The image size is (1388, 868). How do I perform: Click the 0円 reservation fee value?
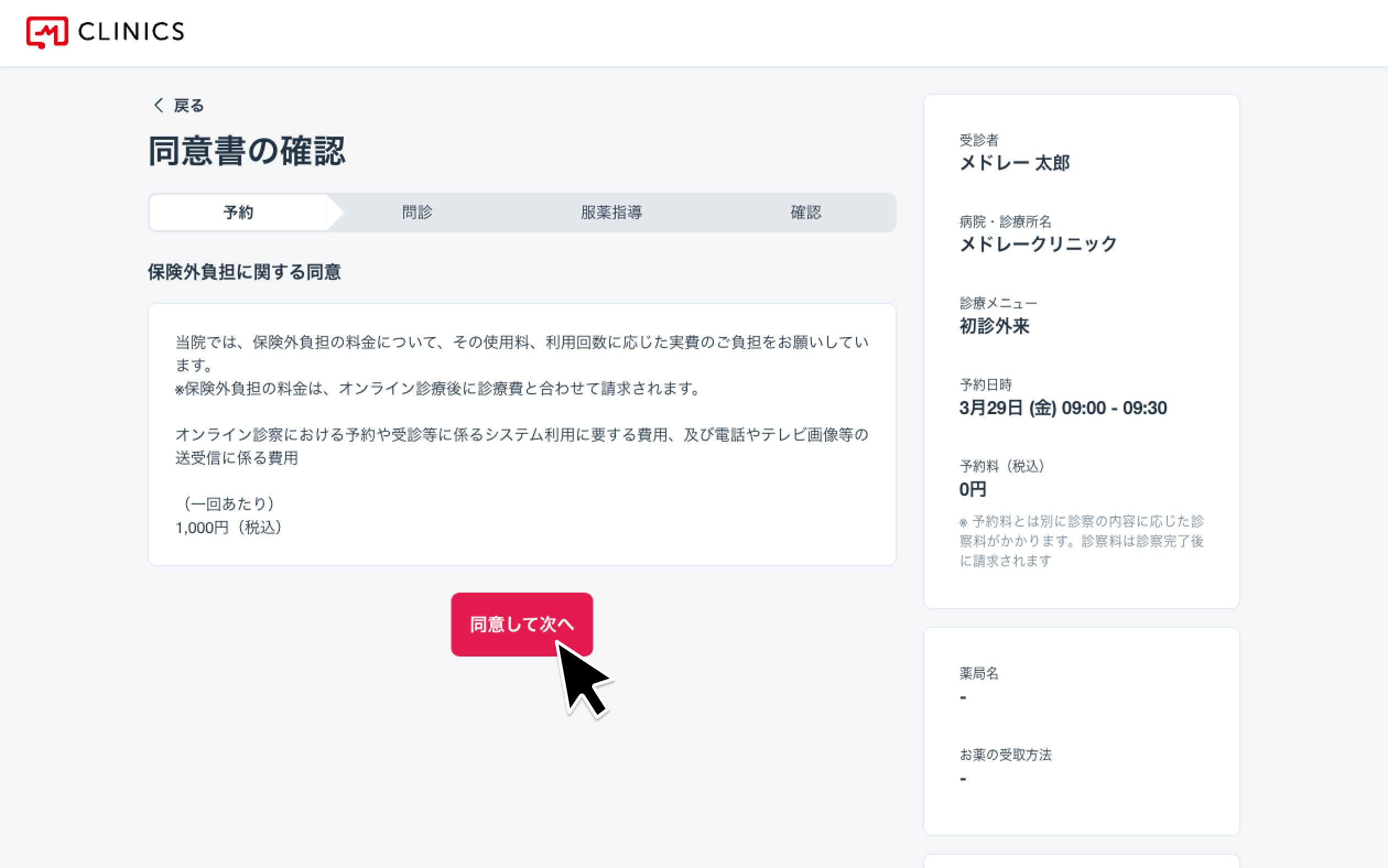click(x=972, y=490)
